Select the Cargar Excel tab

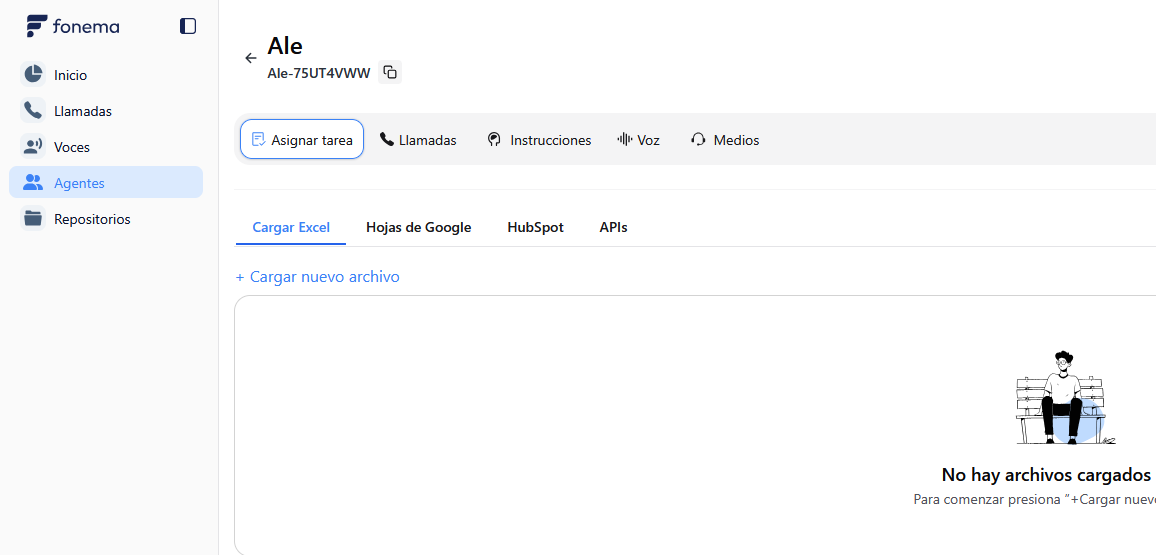(x=291, y=227)
